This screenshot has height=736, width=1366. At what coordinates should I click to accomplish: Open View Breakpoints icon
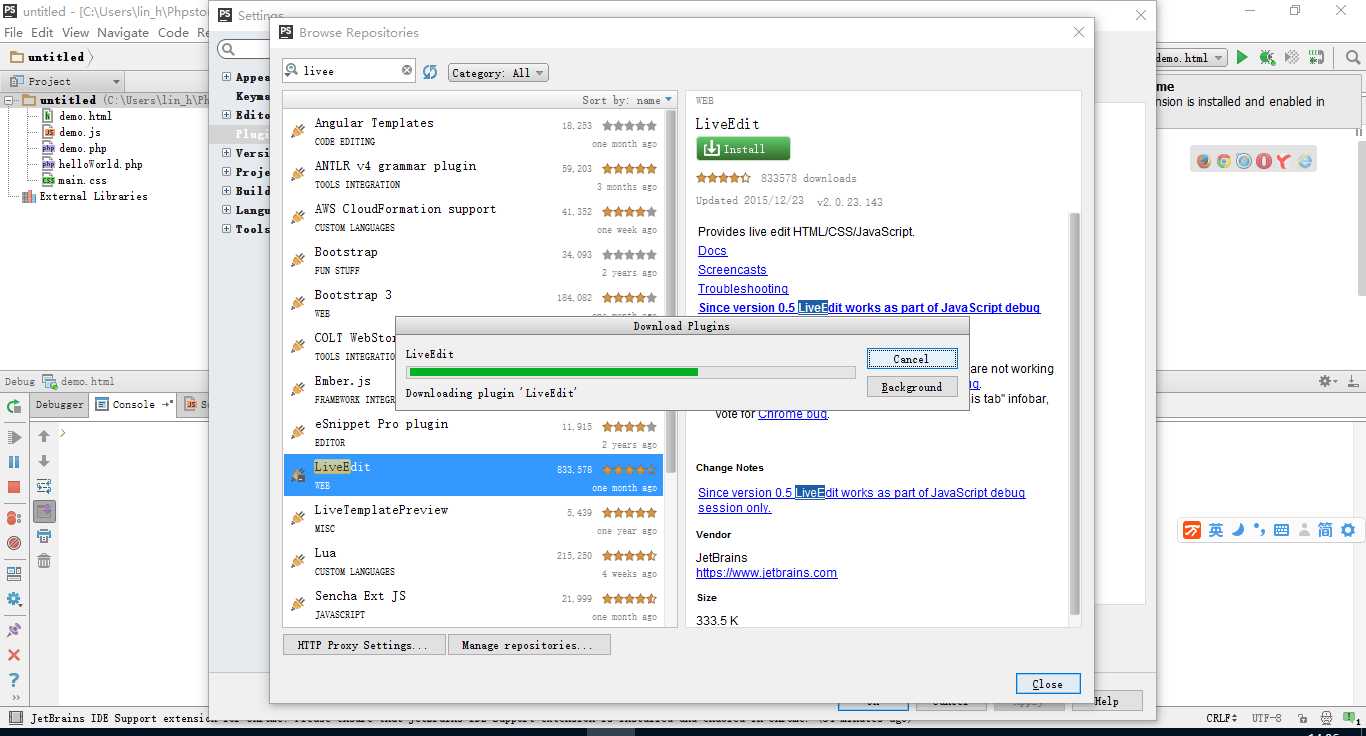pos(14,517)
